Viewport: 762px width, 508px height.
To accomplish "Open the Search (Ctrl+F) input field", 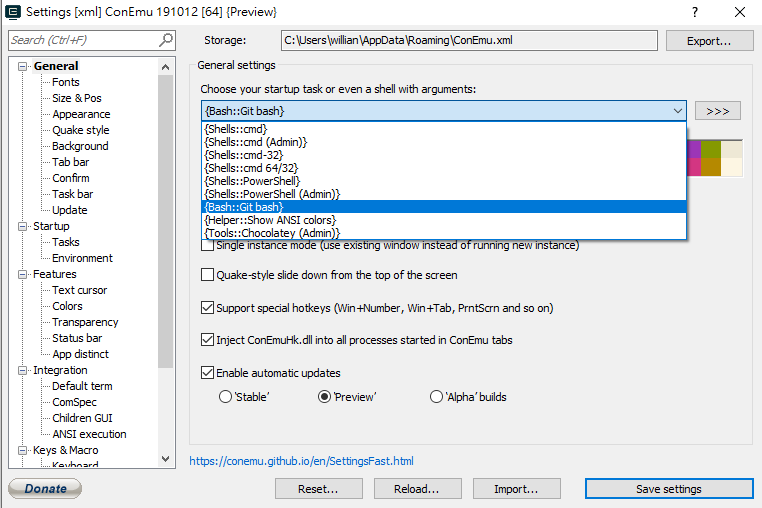I will (x=92, y=40).
